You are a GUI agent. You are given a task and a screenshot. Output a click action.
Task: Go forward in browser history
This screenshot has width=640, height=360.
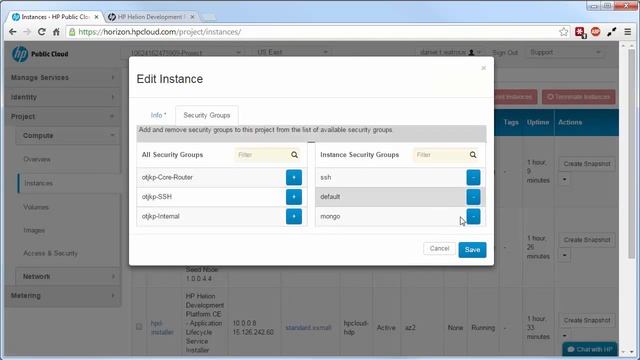tap(27, 31)
